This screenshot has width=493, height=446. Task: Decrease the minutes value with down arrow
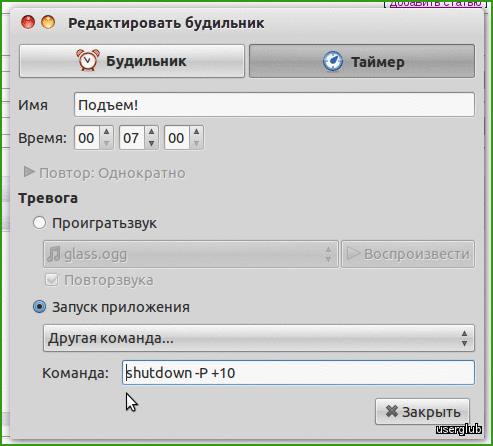coord(151,144)
